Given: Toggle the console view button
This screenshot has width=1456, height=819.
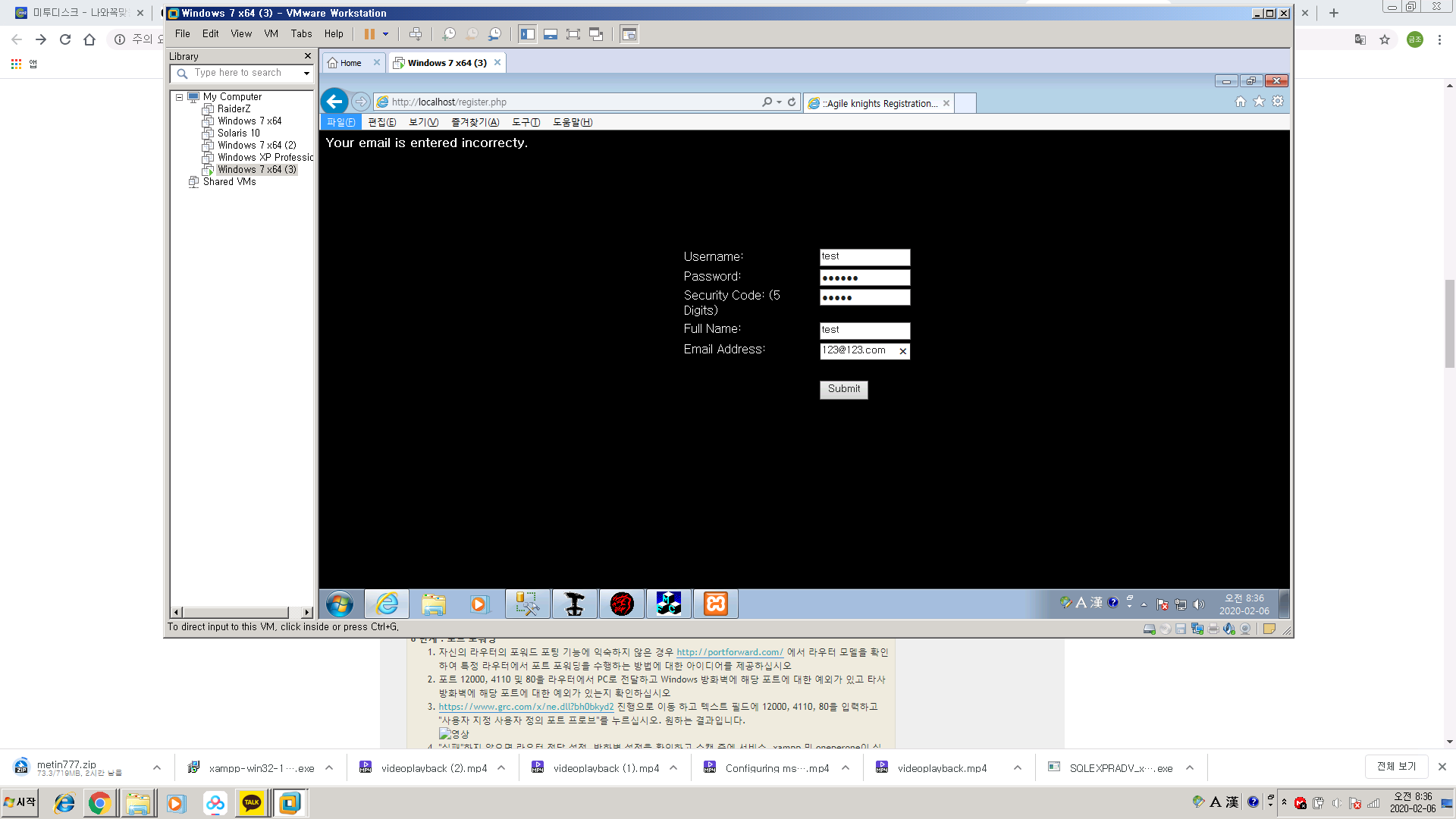Looking at the screenshot, I should coord(629,34).
